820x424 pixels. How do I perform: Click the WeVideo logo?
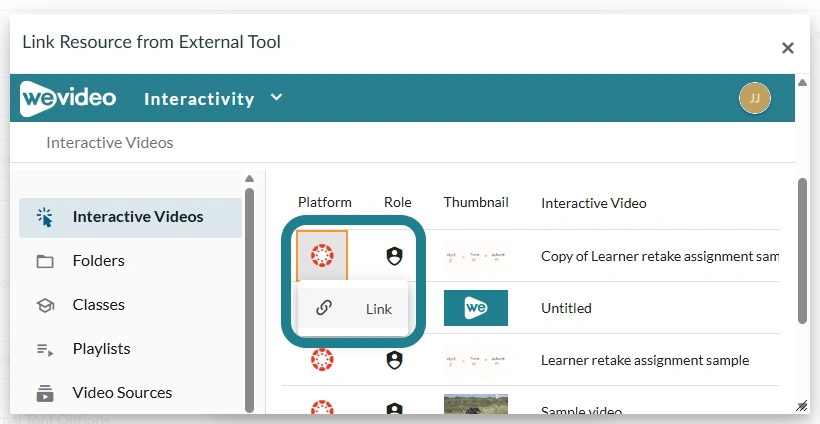pos(68,98)
